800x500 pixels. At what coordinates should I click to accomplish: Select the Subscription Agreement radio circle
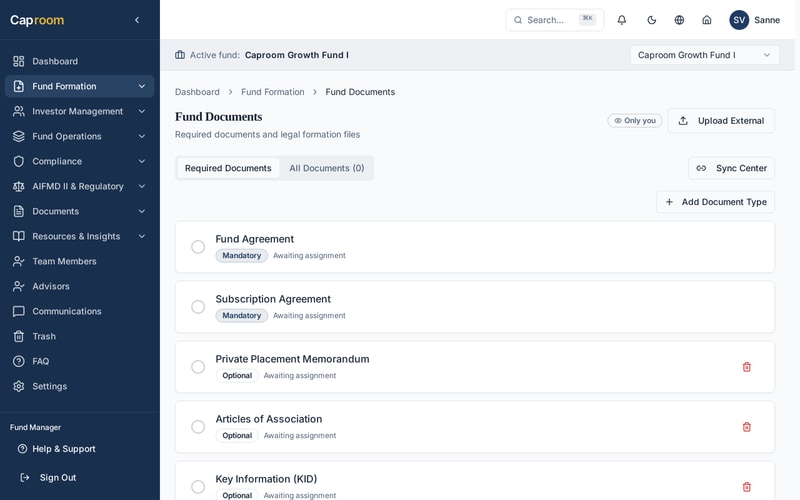point(198,307)
